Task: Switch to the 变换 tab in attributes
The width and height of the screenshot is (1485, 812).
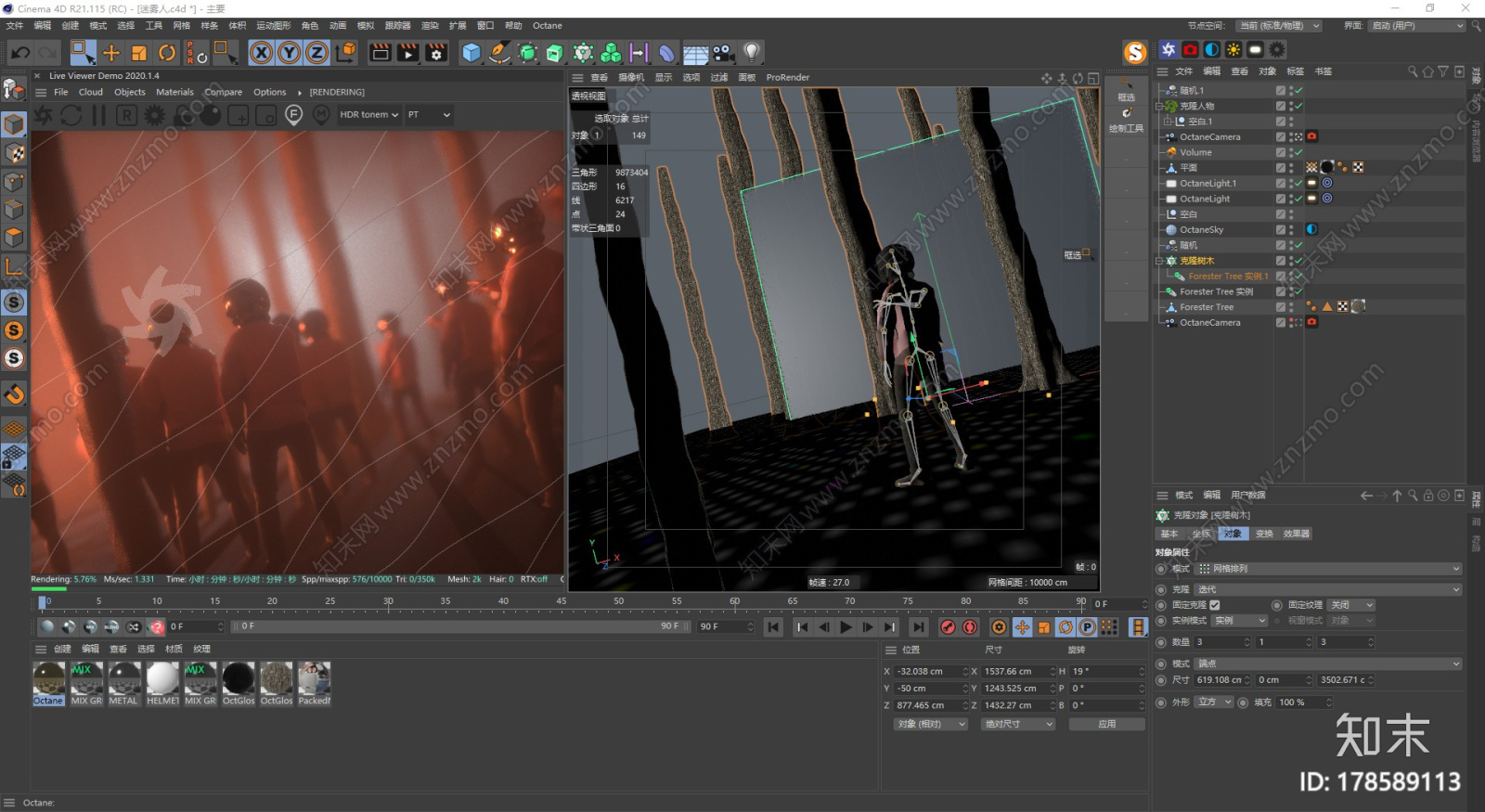Action: click(x=1264, y=534)
